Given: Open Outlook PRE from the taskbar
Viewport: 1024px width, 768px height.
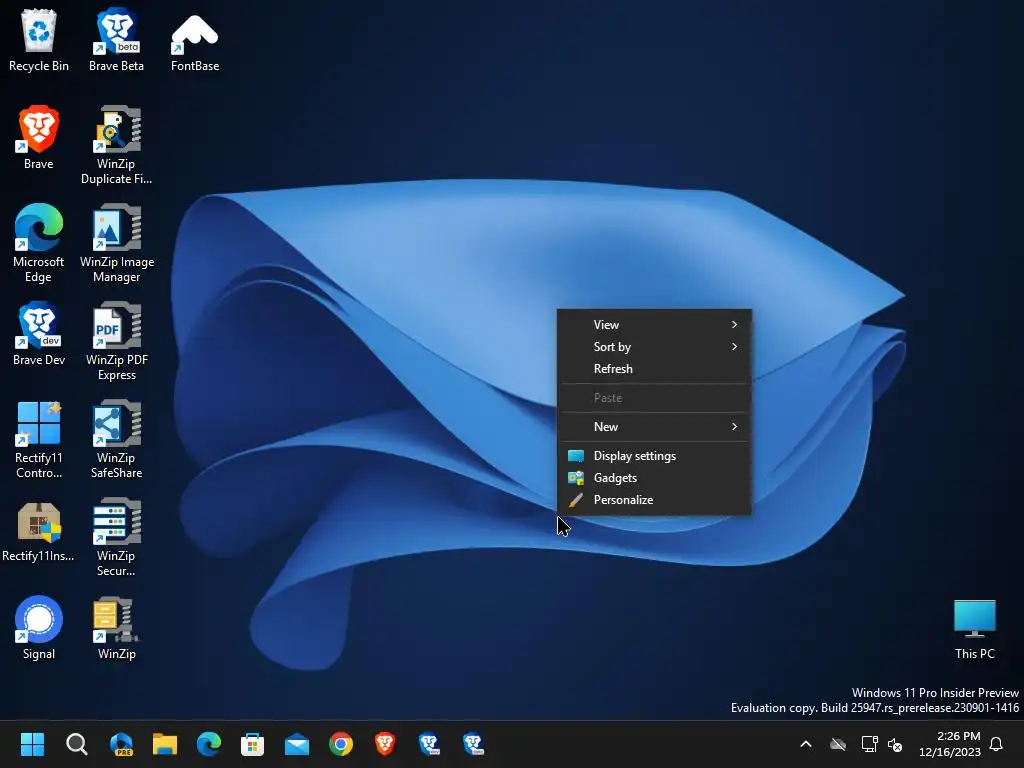Looking at the screenshot, I should [121, 744].
